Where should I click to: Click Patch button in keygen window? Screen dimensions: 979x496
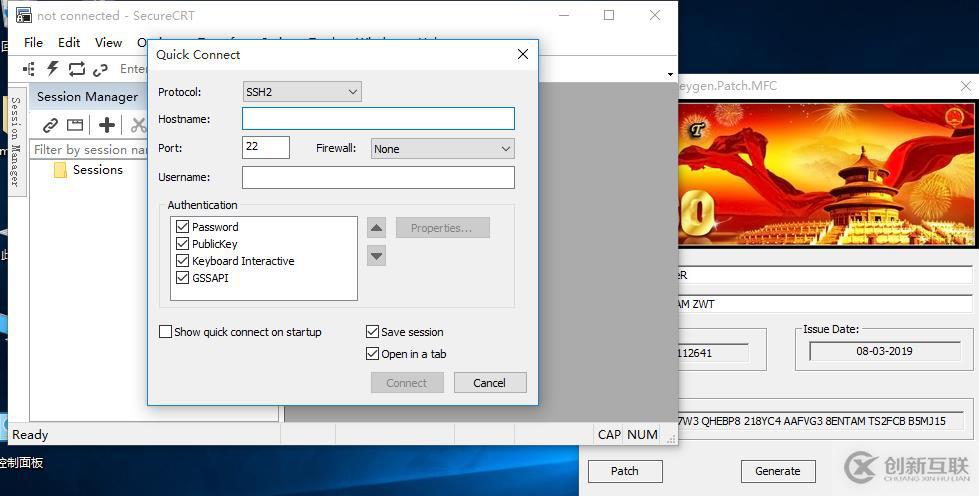pos(624,471)
